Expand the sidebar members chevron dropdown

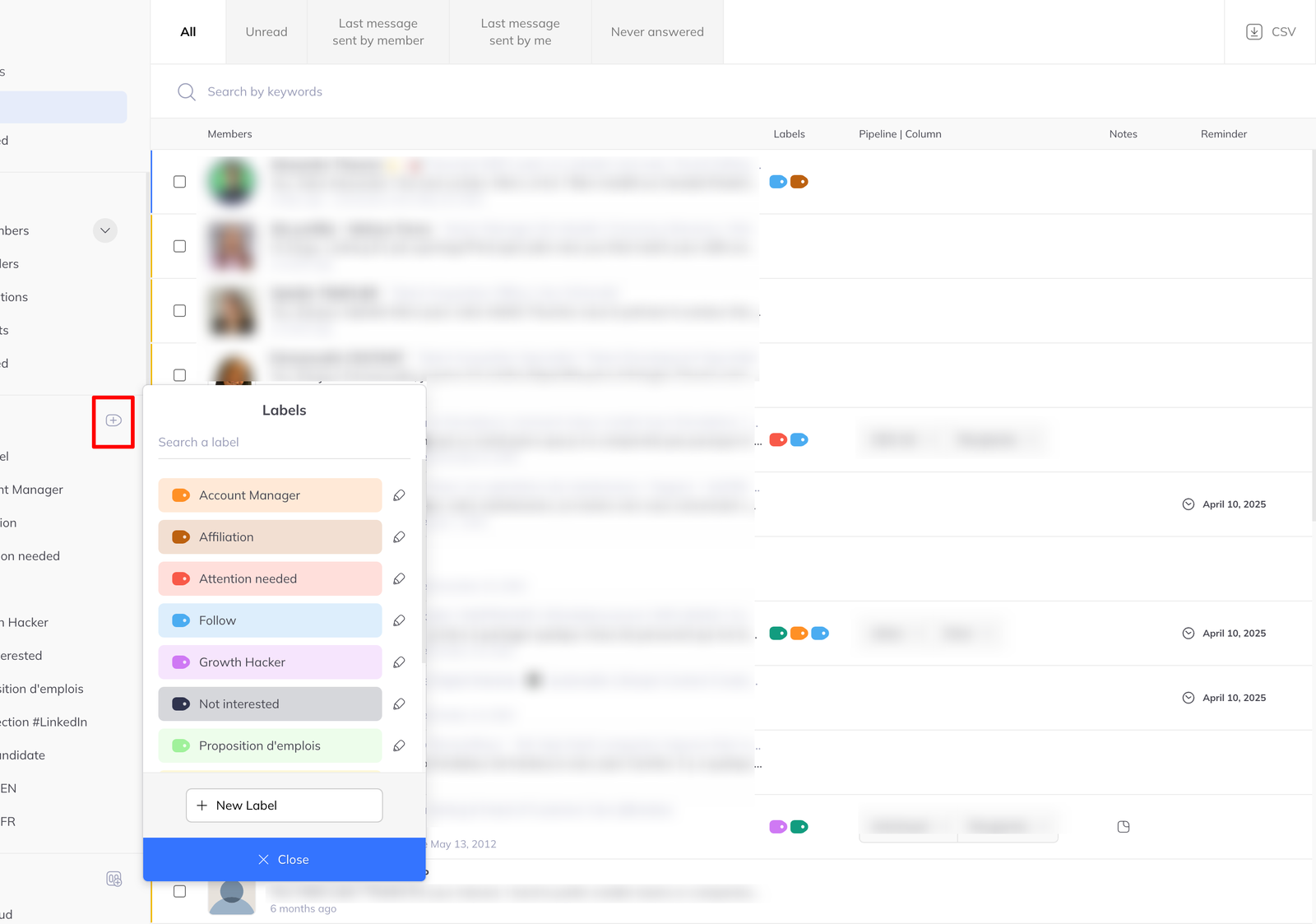point(105,230)
